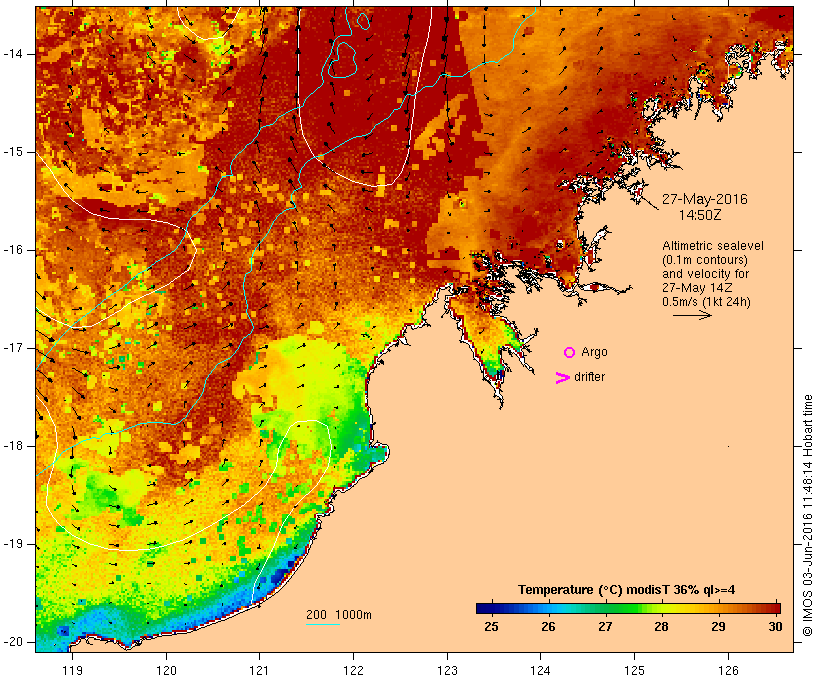820x680 pixels.
Task: Click the longitude axis label 126
Action: [728, 670]
